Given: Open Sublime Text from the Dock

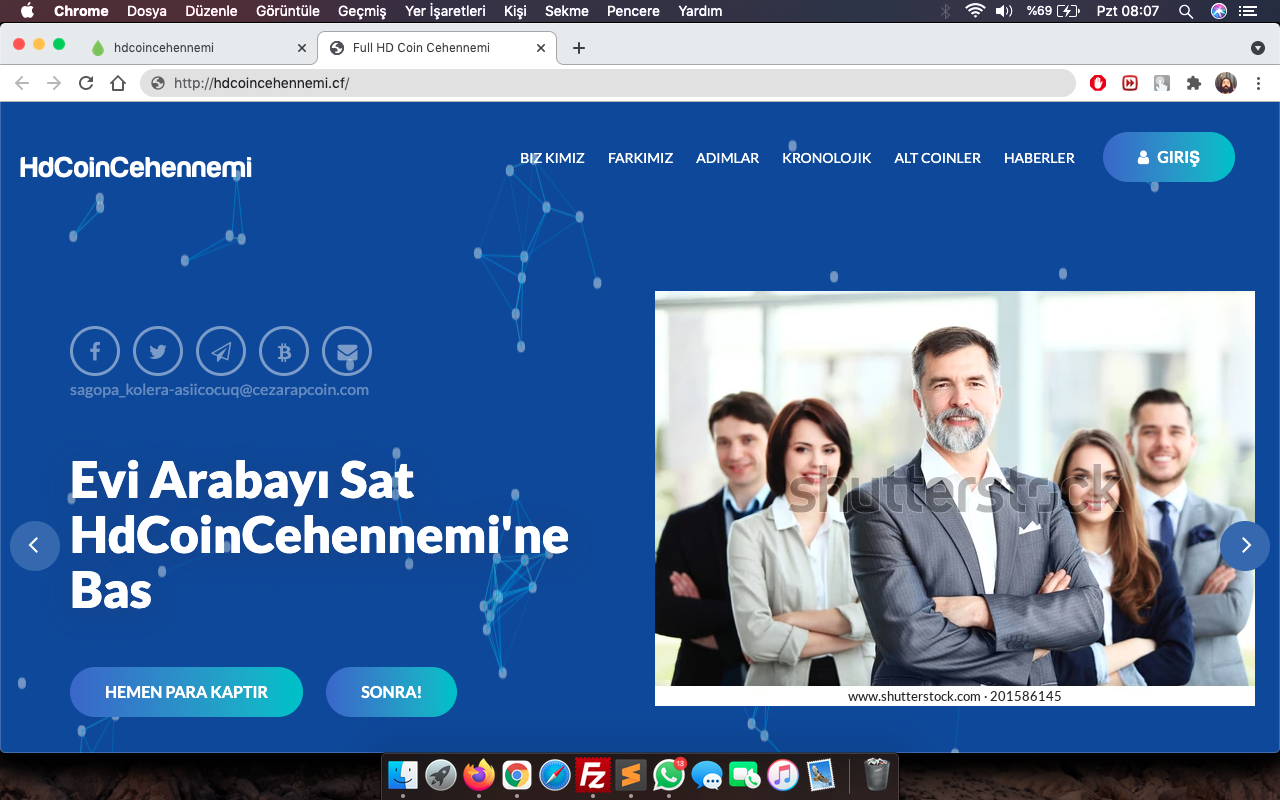Looking at the screenshot, I should click(x=631, y=775).
